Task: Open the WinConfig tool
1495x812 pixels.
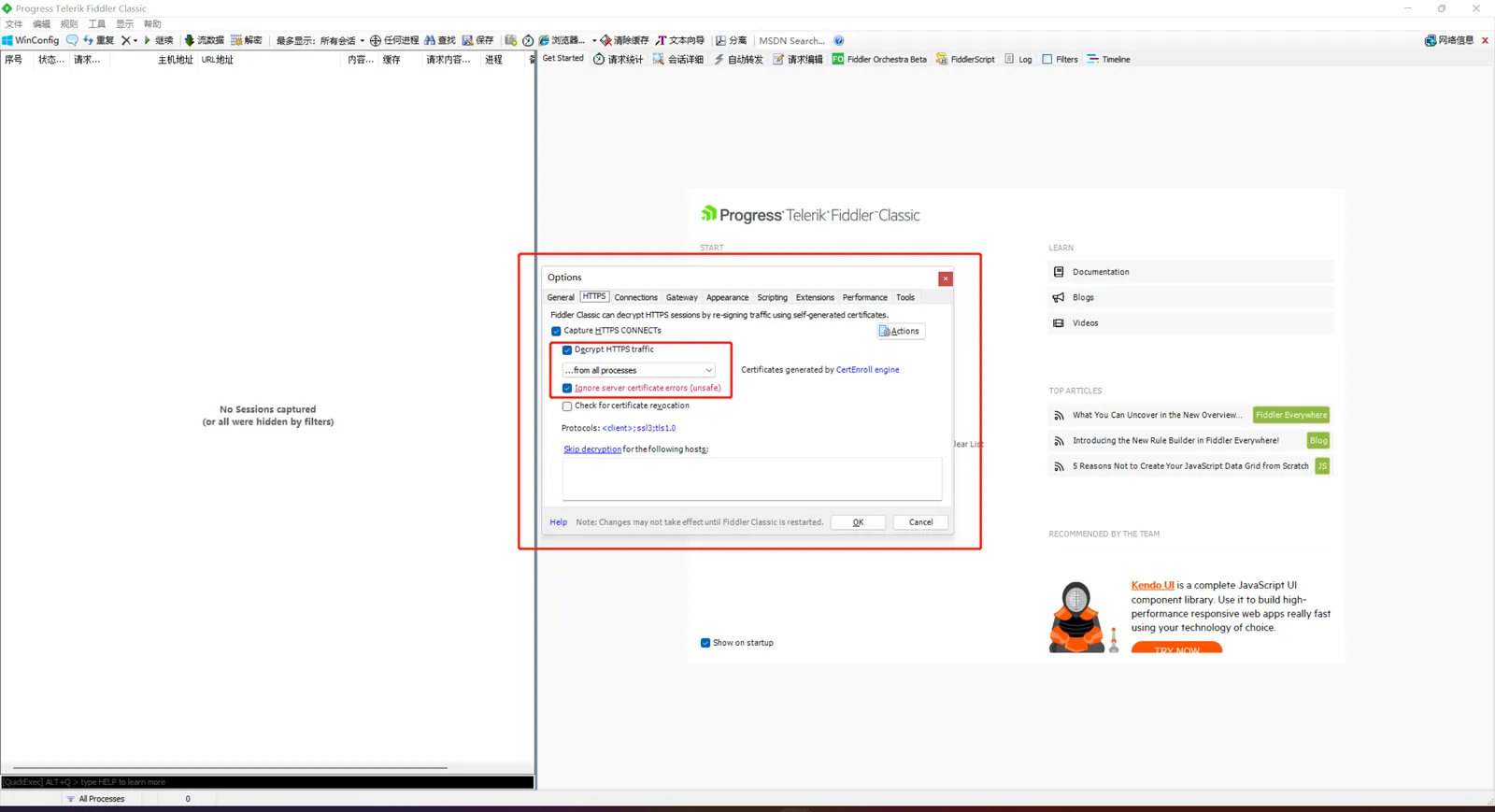Action: [x=31, y=40]
